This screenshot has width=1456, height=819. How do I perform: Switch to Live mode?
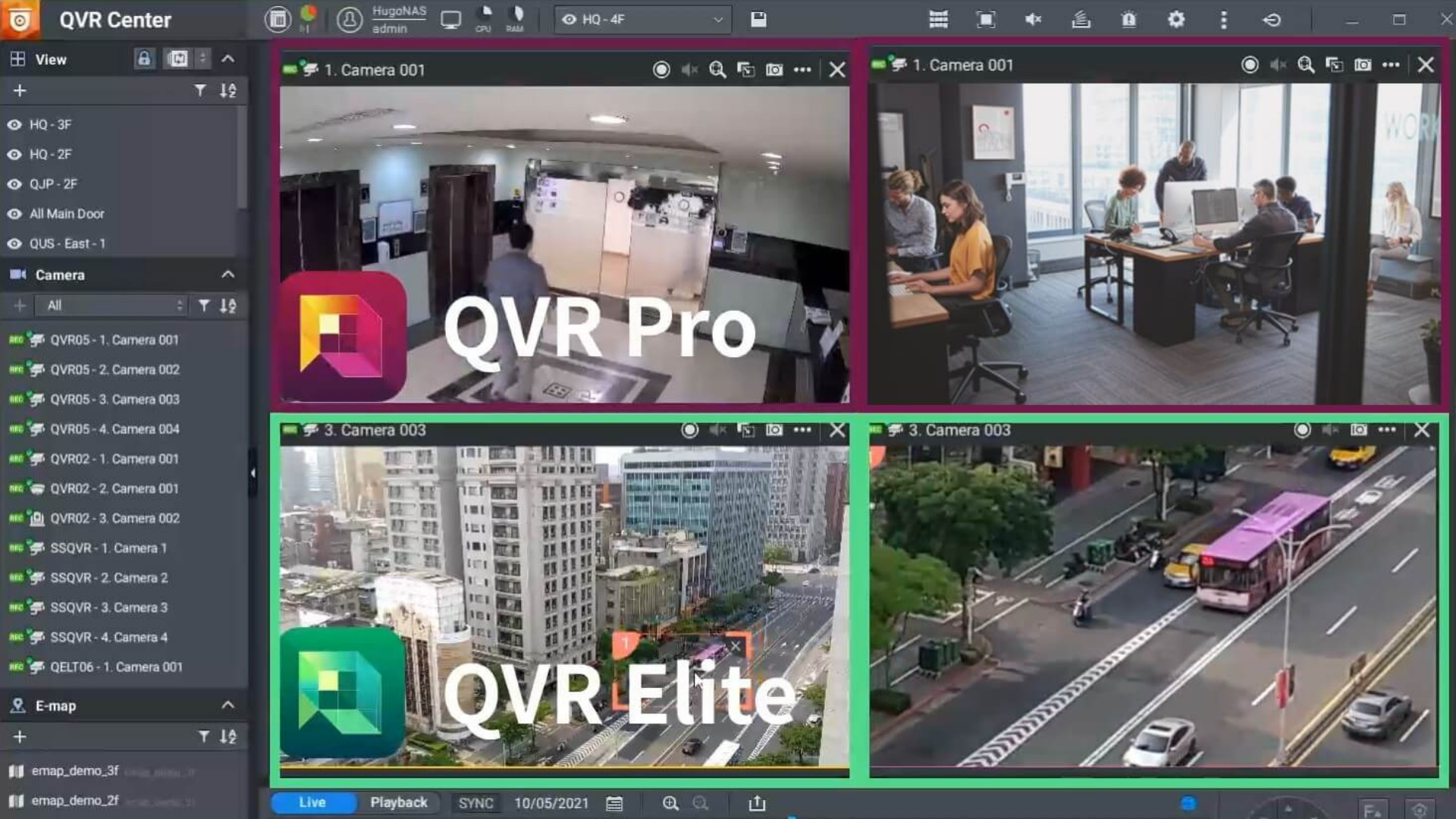312,802
